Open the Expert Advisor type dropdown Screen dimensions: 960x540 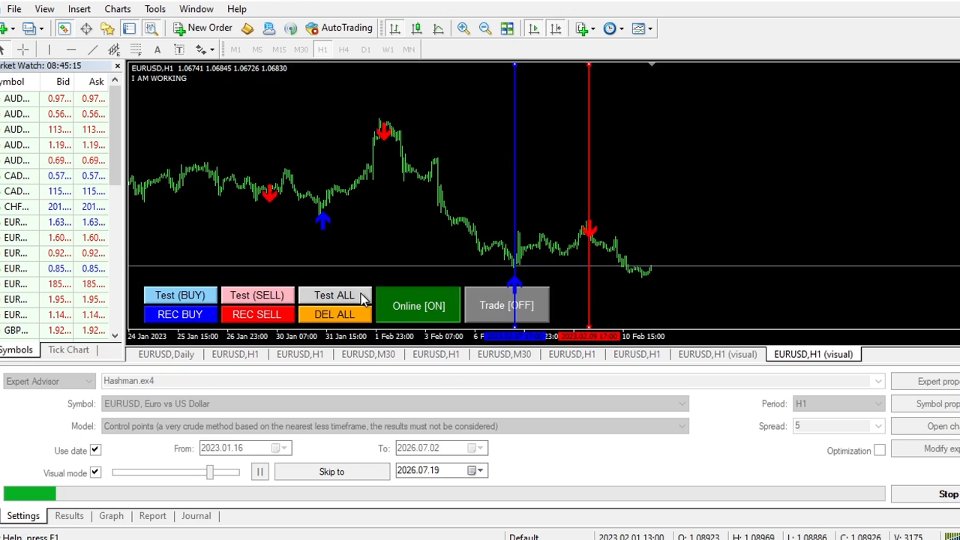[x=49, y=381]
